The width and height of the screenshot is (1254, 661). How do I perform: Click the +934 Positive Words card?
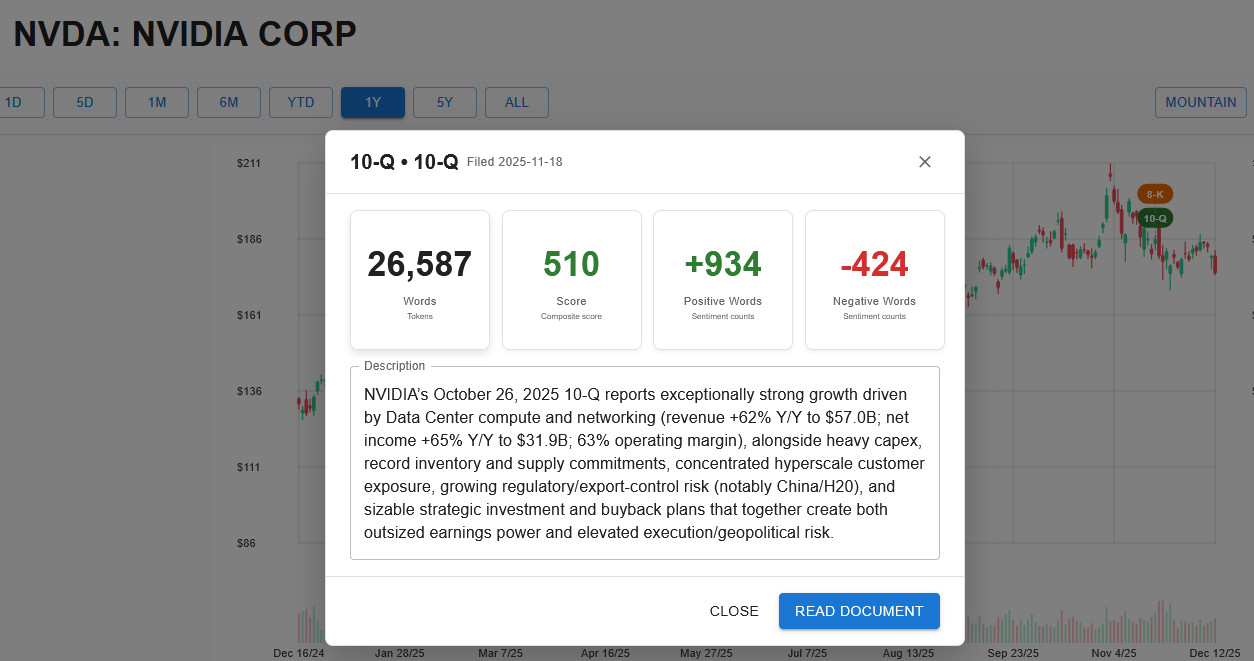click(x=723, y=280)
